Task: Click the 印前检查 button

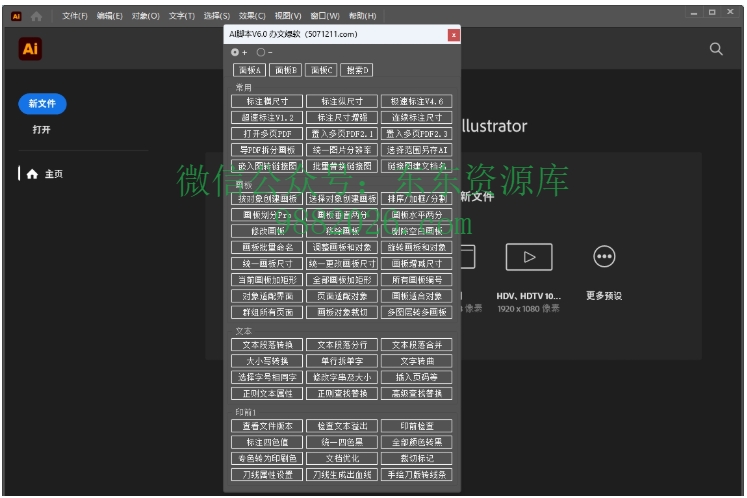Action: 416,426
